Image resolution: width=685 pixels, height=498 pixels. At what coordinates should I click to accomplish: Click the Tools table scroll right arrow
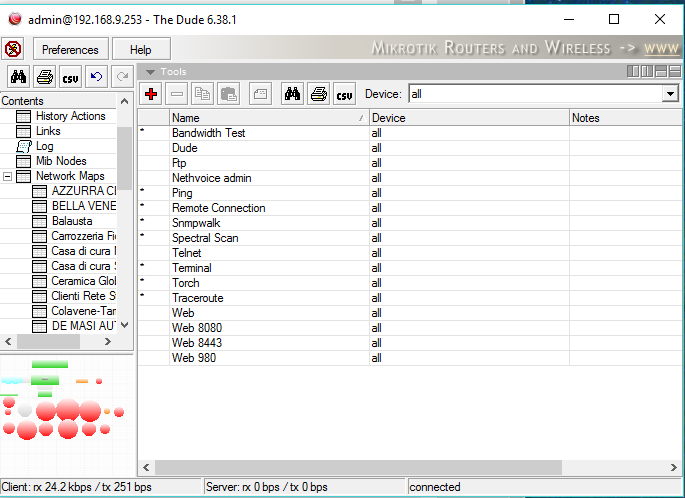tap(673, 467)
